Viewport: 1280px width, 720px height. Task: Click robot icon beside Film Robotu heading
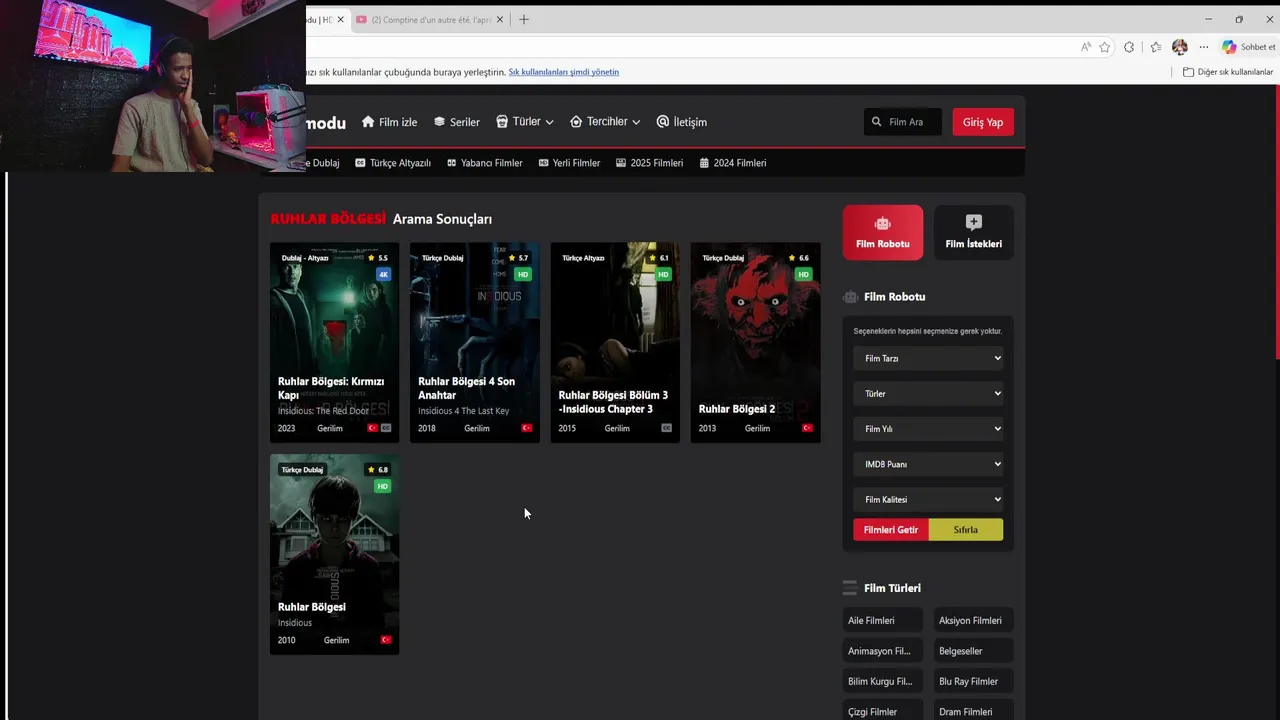[x=850, y=297]
